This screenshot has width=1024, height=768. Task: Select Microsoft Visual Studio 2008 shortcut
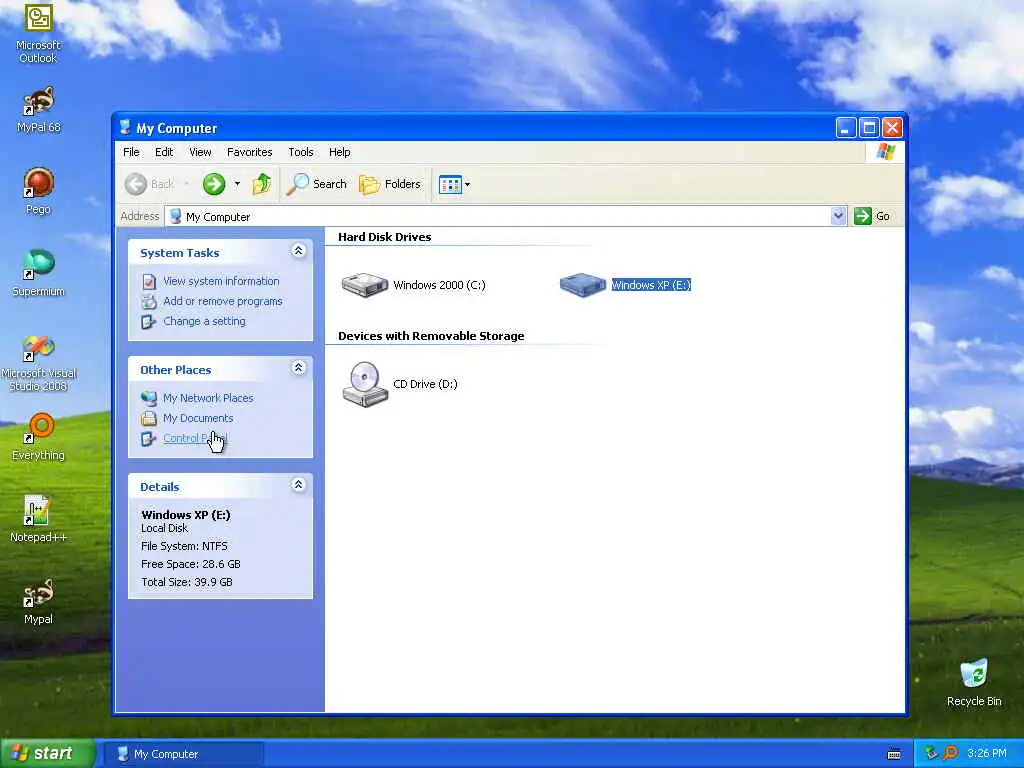click(x=38, y=363)
